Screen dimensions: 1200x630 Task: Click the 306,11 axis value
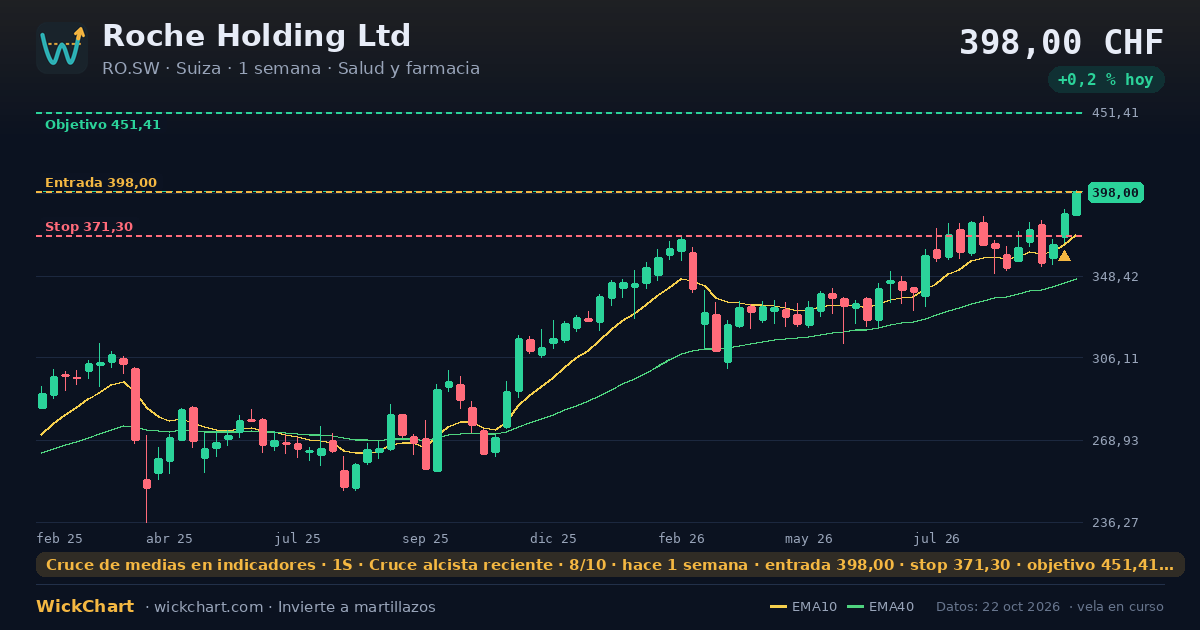click(x=1115, y=358)
